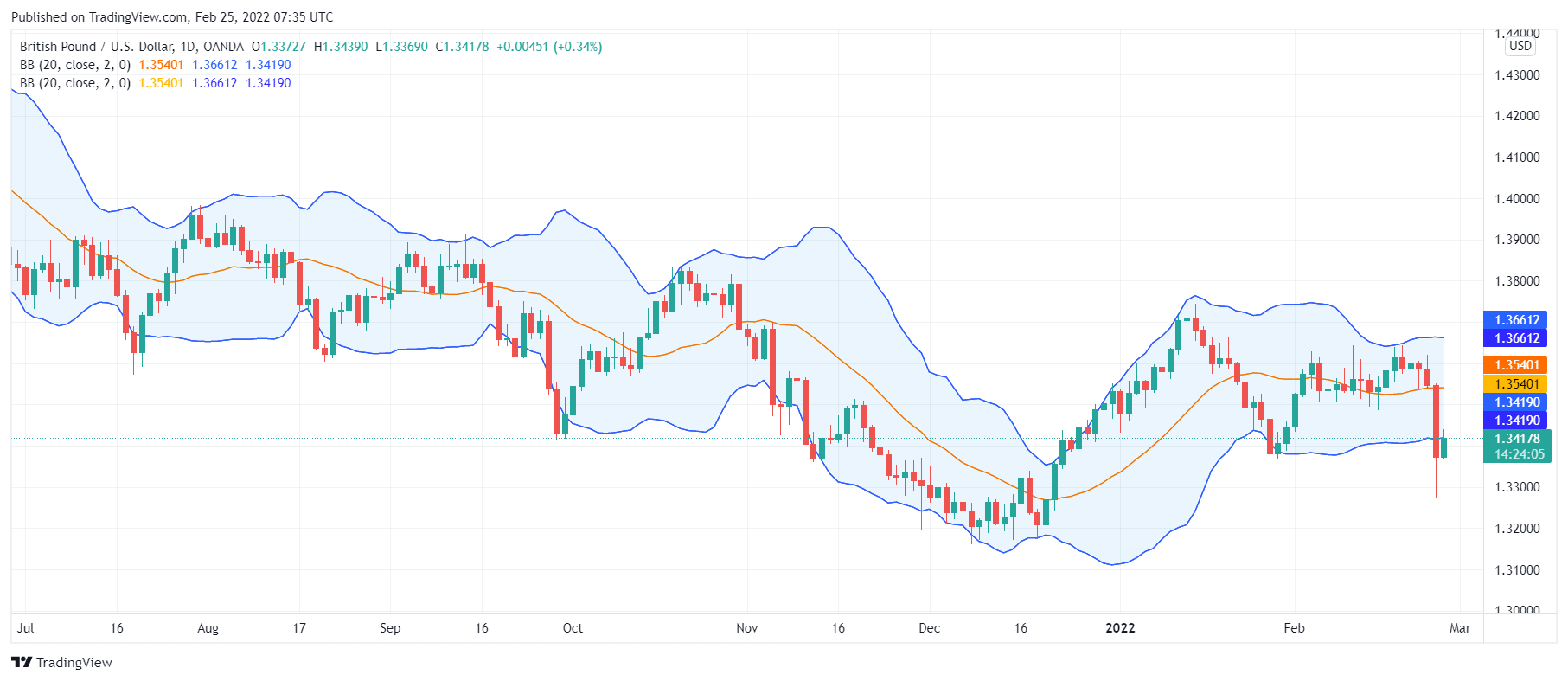Click the 1.40000 level on price axis
The height and width of the screenshot is (681, 1568).
point(1517,199)
